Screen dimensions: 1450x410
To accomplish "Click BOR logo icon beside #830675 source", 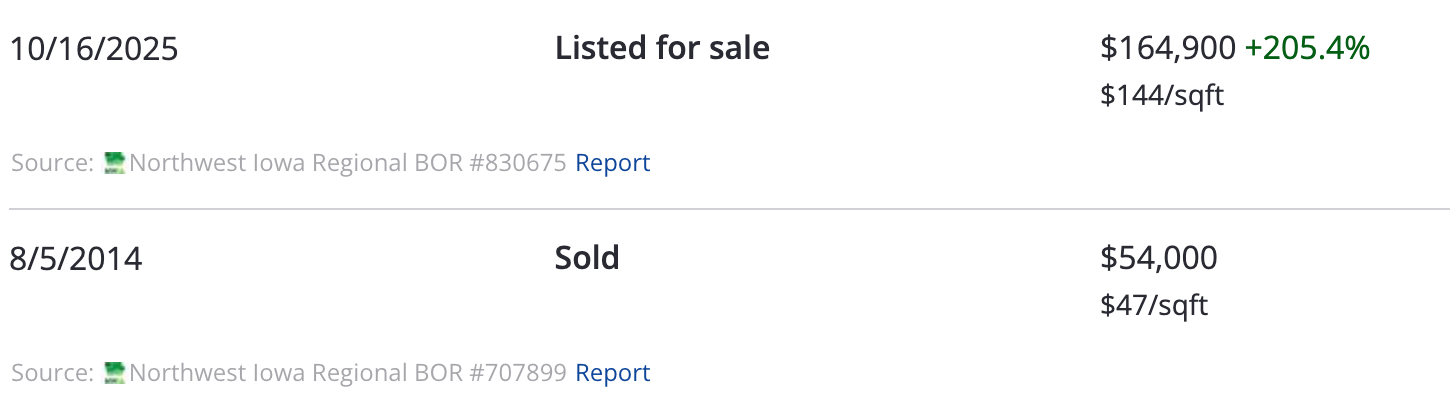I will pyautogui.click(x=115, y=163).
